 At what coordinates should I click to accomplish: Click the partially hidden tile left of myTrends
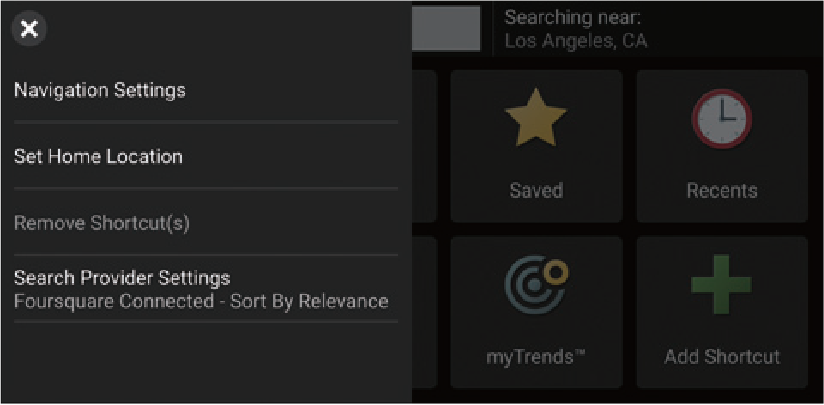[x=425, y=312]
